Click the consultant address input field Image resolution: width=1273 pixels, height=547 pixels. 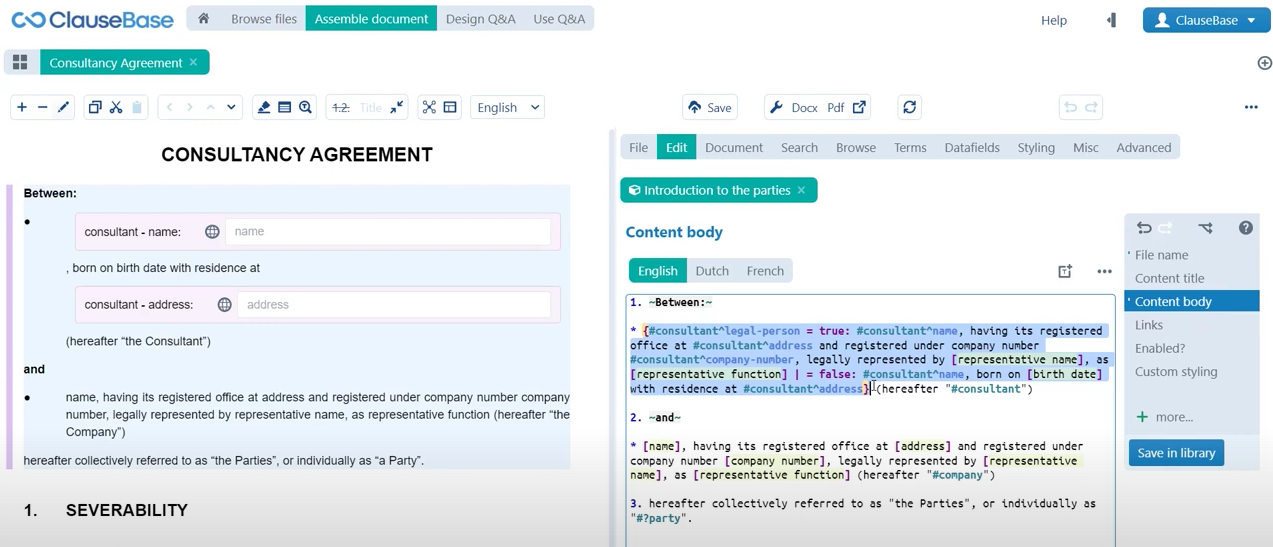tap(393, 305)
